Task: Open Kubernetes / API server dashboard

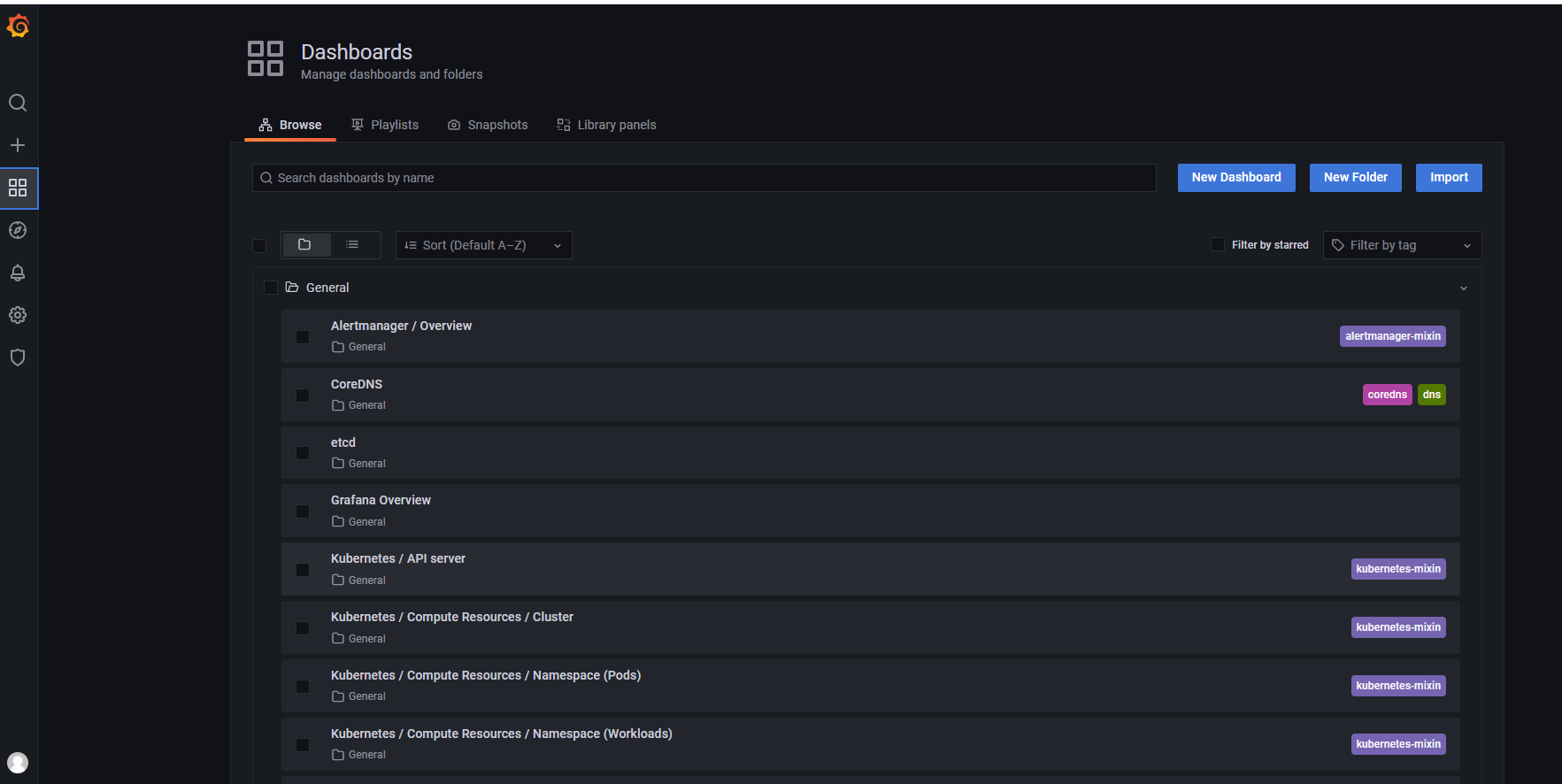Action: pyautogui.click(x=398, y=558)
